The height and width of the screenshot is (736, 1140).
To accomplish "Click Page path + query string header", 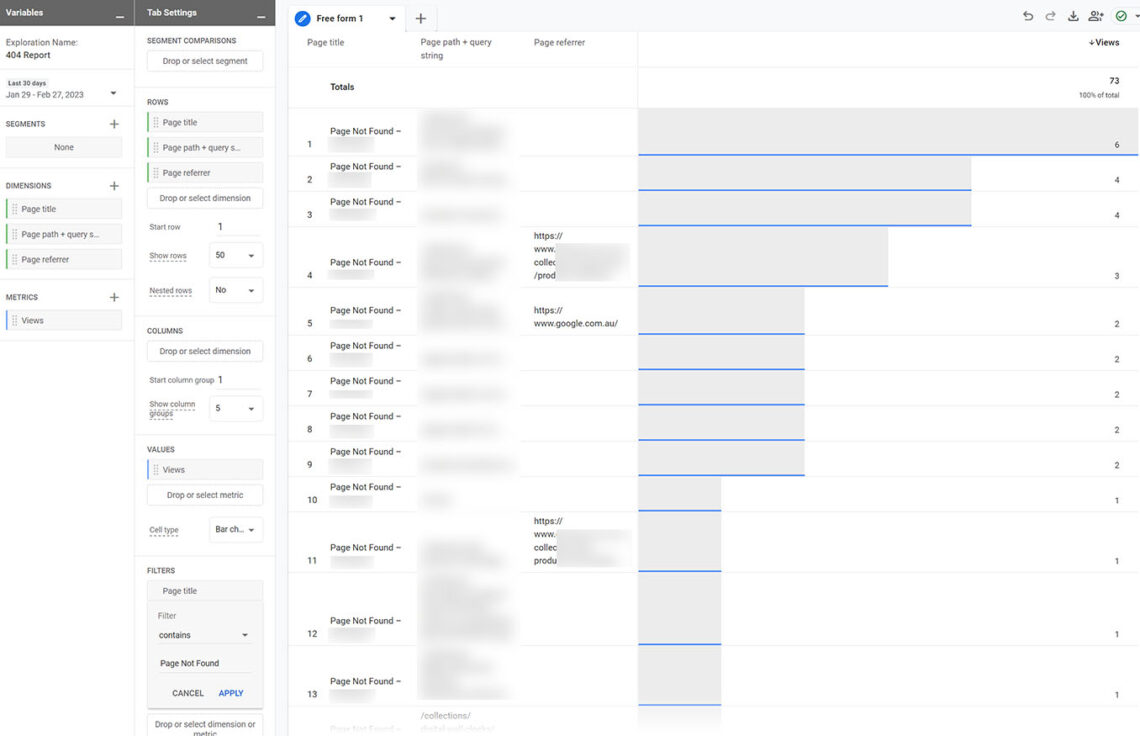I will 456,49.
